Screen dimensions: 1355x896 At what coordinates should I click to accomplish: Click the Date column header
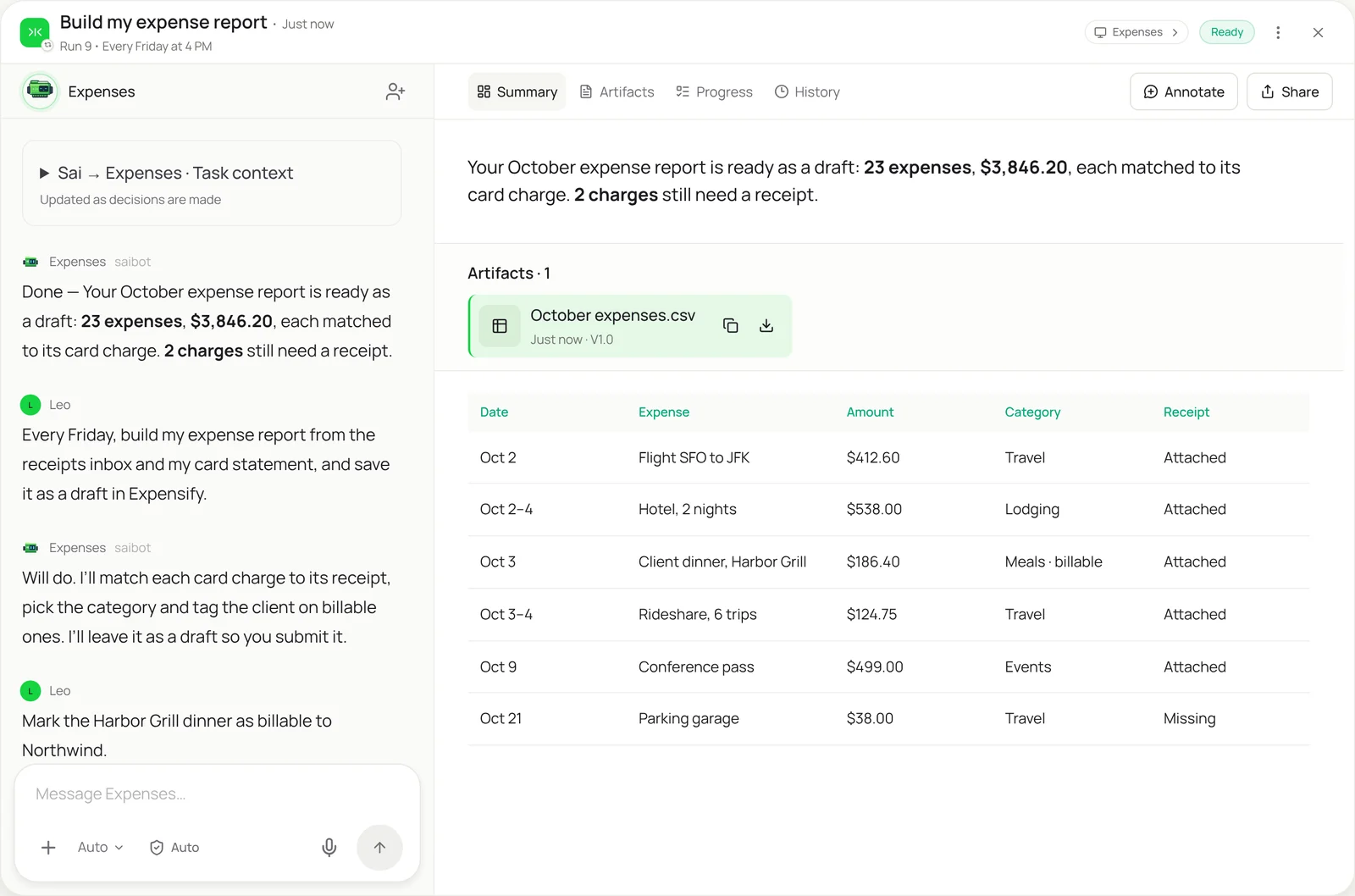click(x=494, y=412)
